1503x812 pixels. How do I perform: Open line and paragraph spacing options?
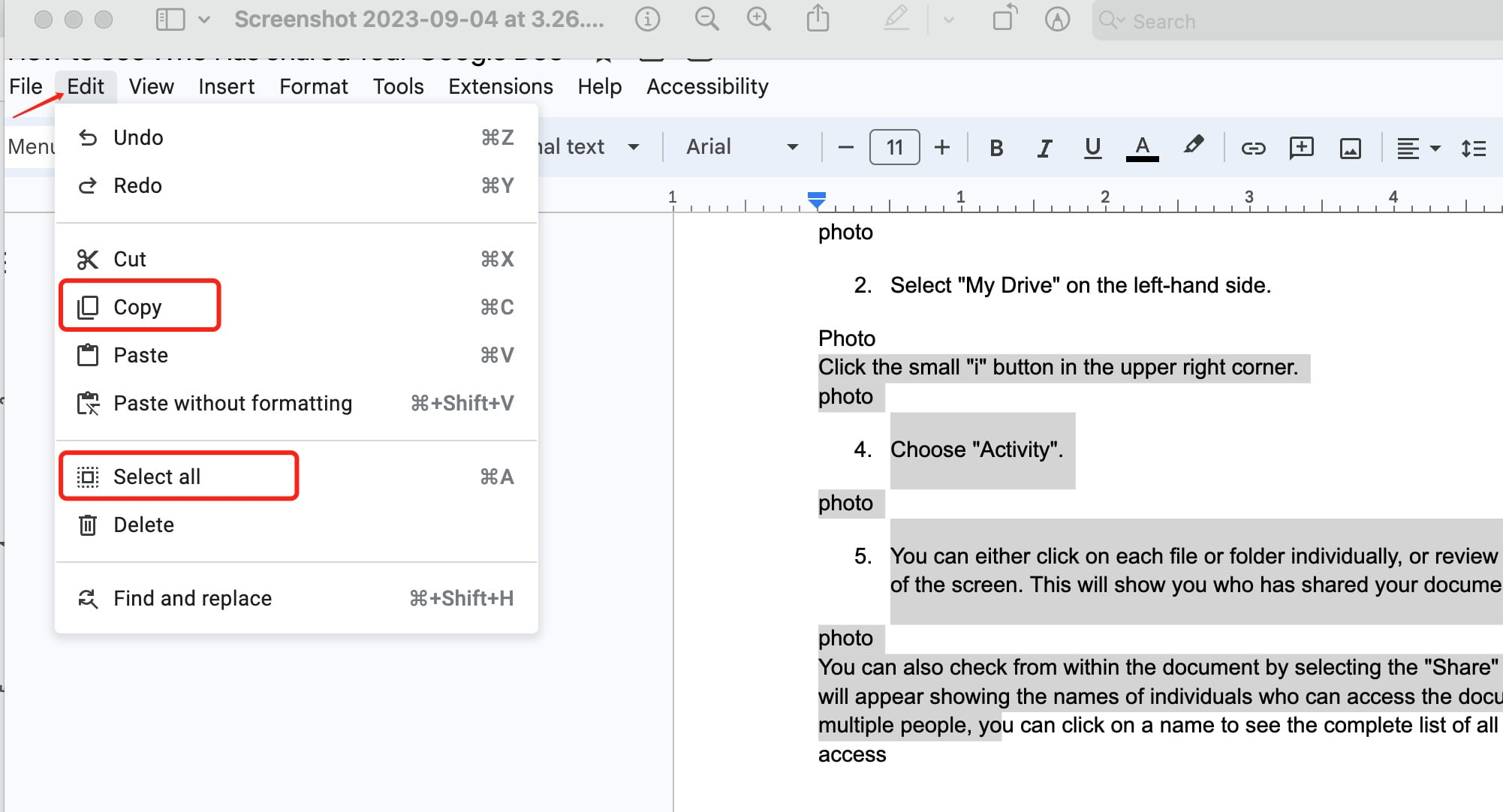pos(1474,148)
